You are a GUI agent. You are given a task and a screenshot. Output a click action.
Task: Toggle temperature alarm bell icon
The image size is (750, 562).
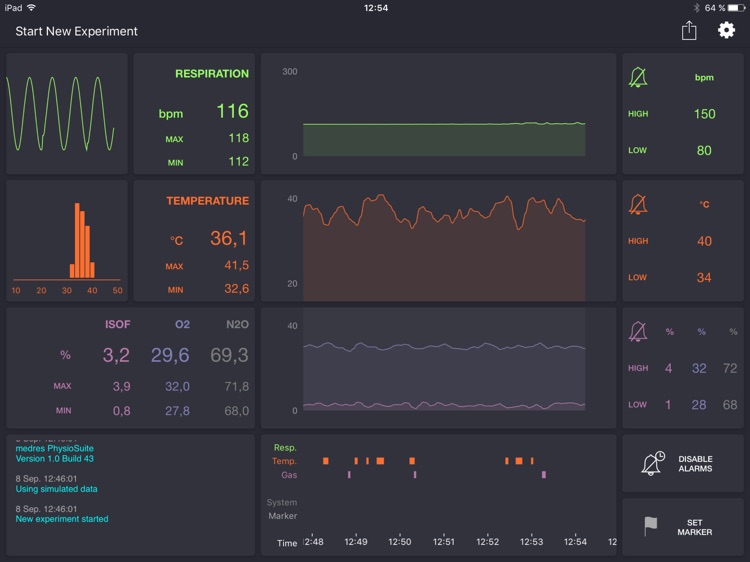(638, 204)
